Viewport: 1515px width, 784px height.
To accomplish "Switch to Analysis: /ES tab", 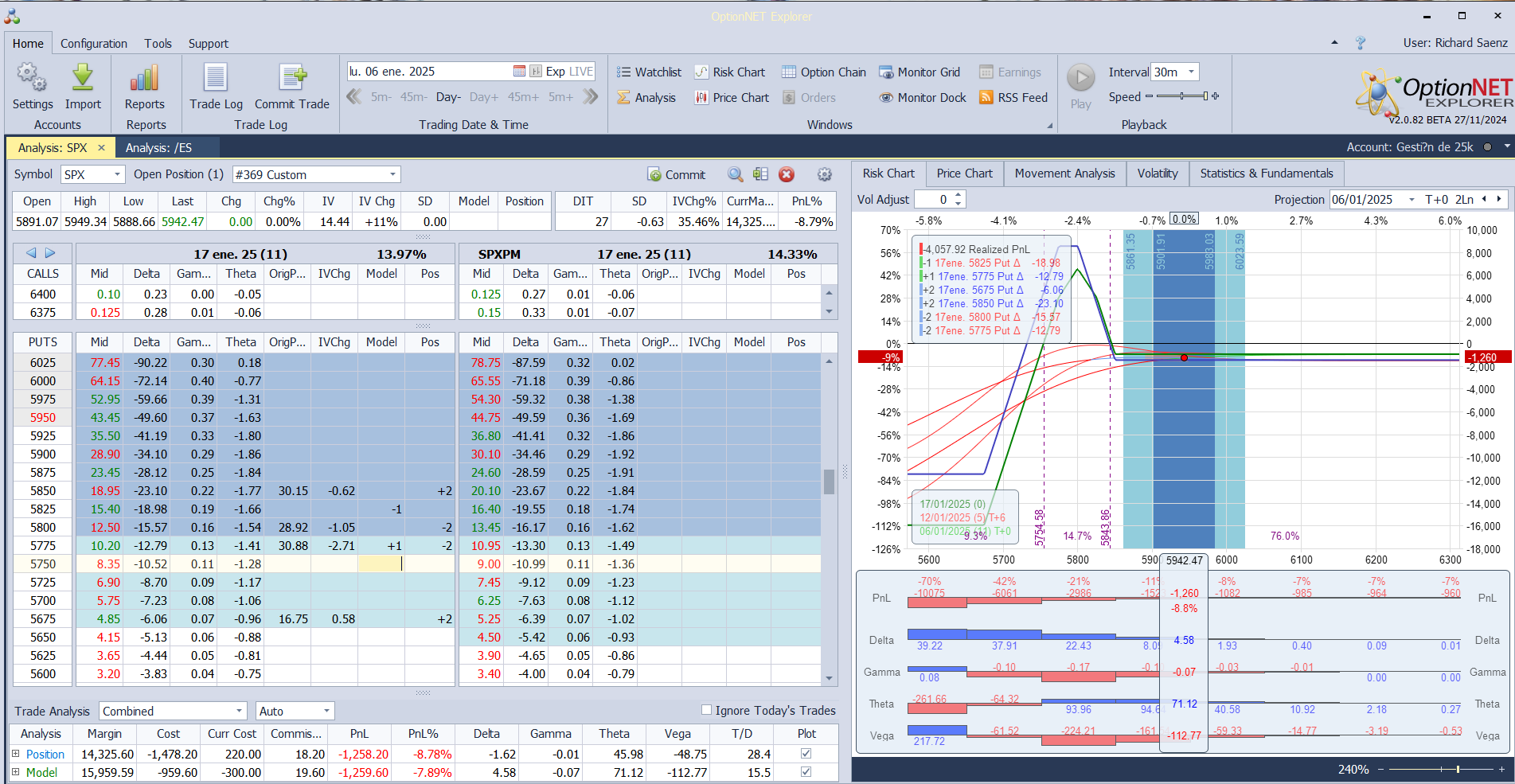I will [x=158, y=148].
